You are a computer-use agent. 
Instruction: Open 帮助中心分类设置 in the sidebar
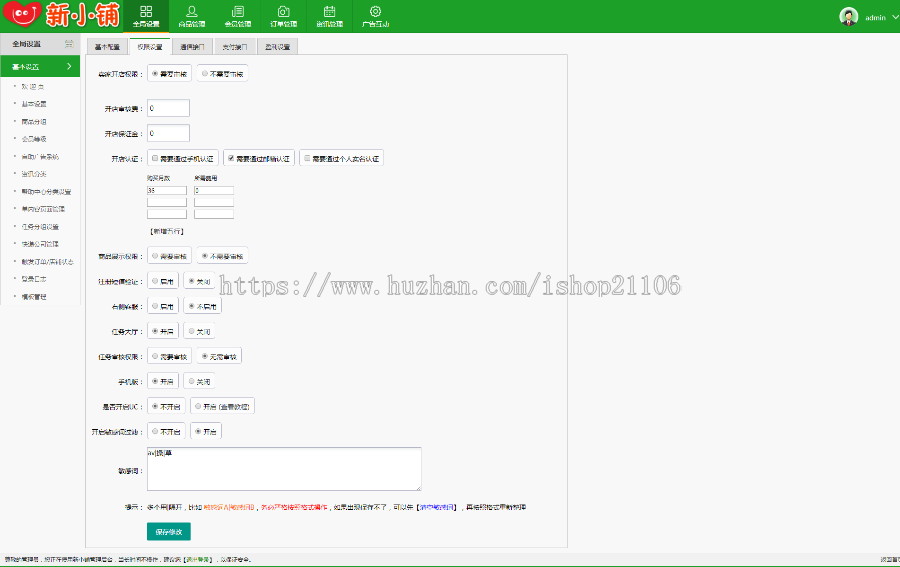(46, 192)
